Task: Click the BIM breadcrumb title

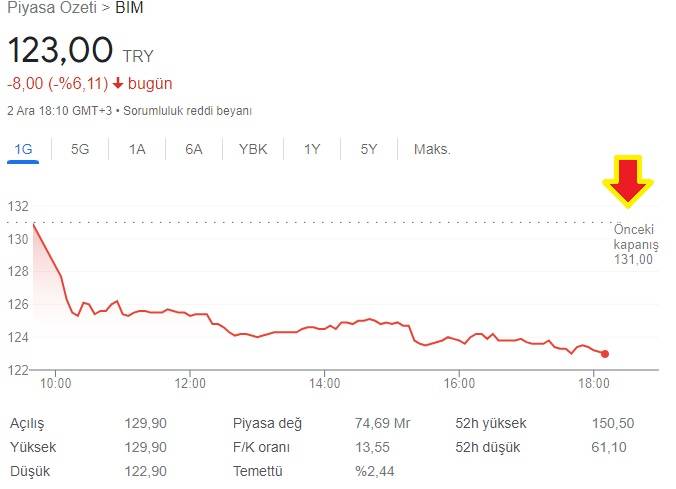Action: (129, 8)
